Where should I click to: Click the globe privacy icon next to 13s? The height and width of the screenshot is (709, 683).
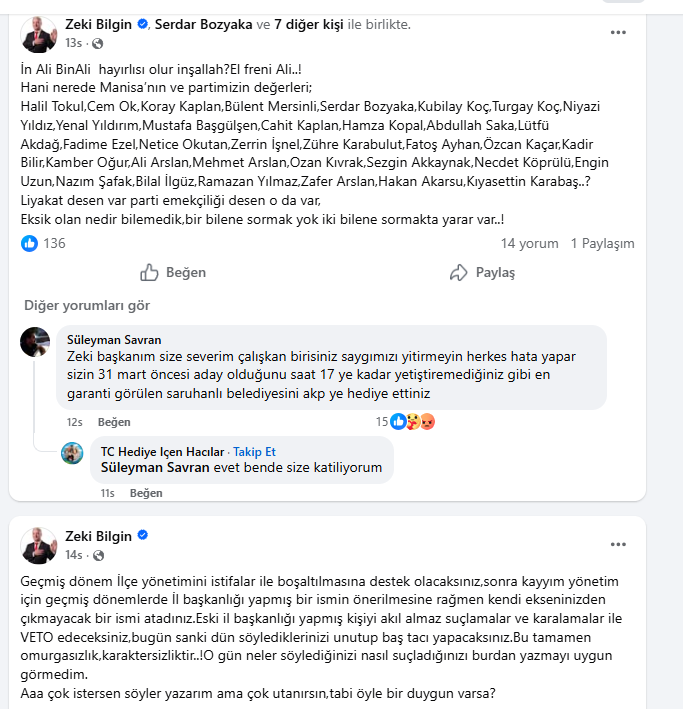point(97,43)
